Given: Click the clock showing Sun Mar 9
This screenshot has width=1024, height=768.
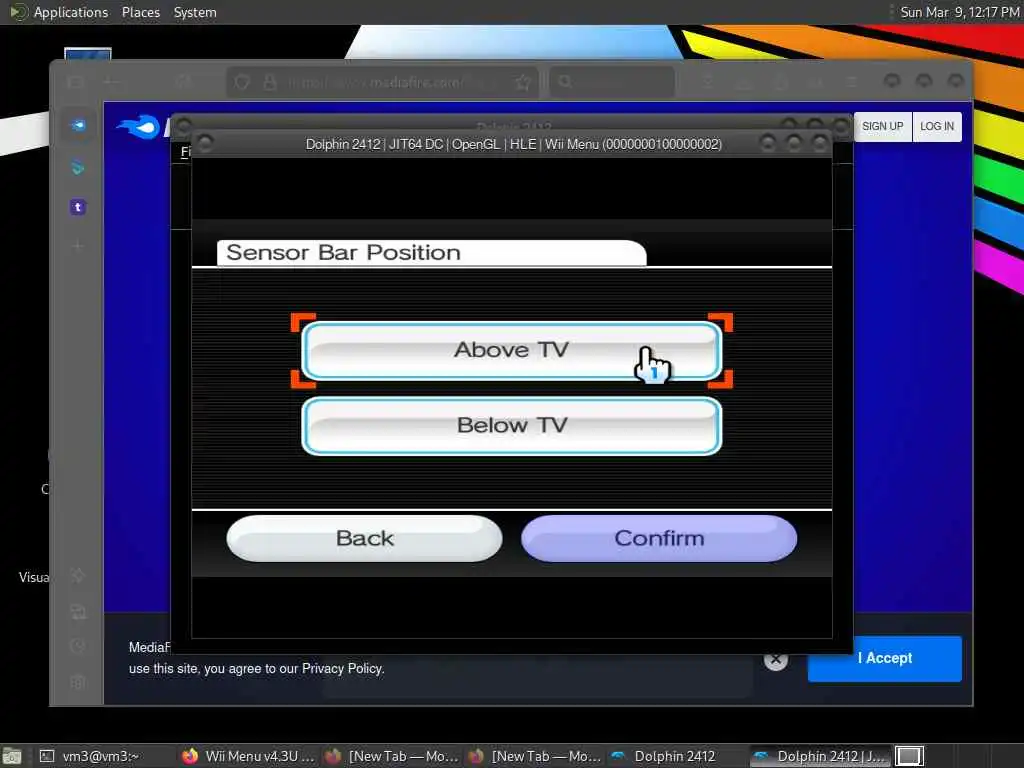Looking at the screenshot, I should (960, 12).
